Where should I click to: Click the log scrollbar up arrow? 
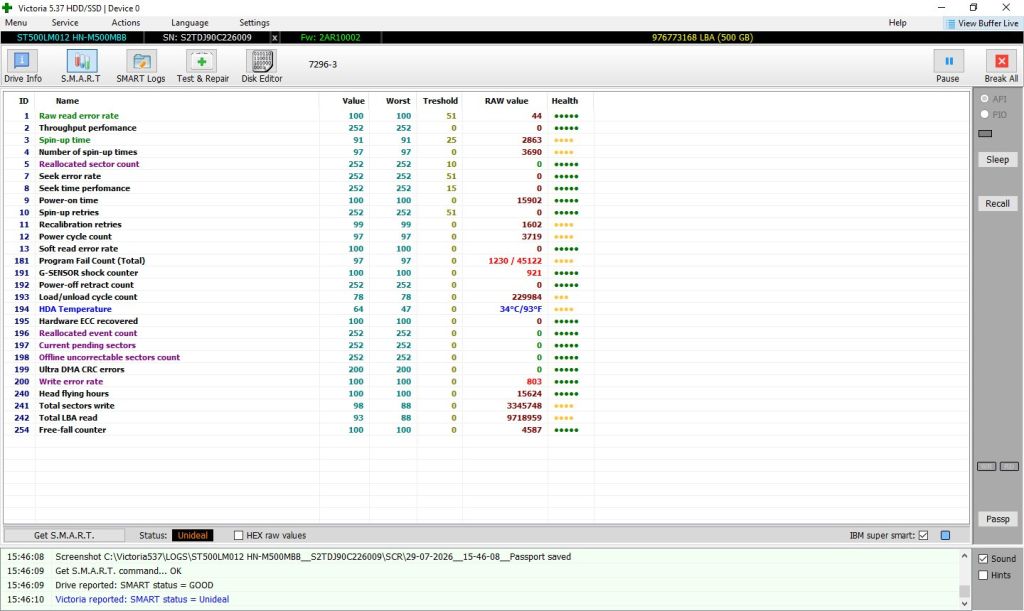click(x=964, y=556)
